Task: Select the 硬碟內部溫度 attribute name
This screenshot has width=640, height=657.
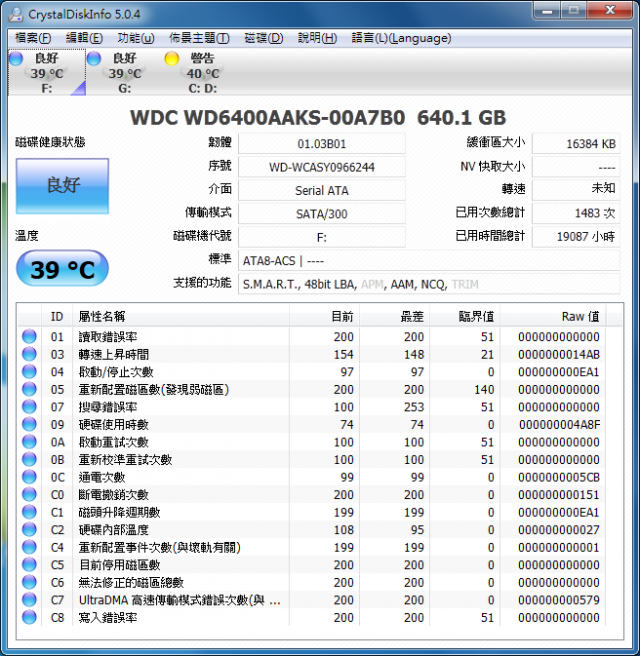Action: (x=114, y=530)
